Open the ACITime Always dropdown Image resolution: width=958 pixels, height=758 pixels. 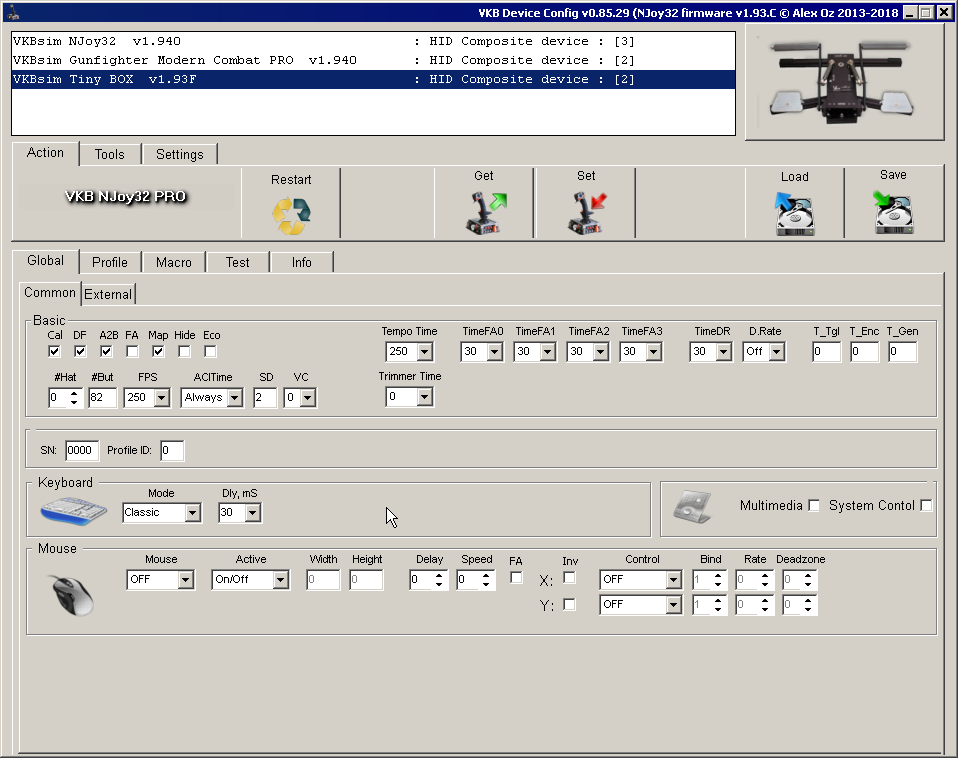click(x=235, y=398)
